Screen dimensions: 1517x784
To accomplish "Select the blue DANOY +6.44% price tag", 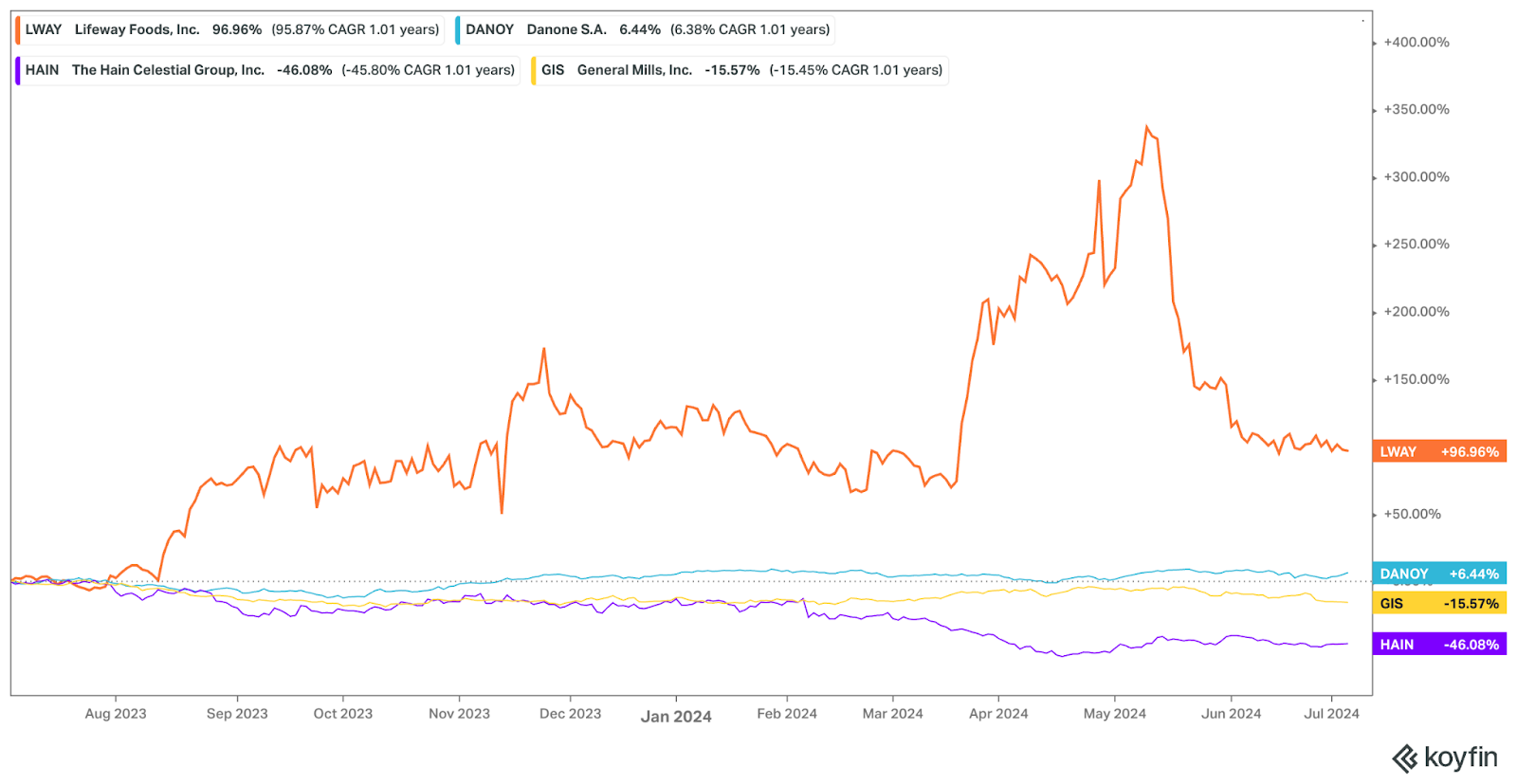I will [x=1439, y=574].
